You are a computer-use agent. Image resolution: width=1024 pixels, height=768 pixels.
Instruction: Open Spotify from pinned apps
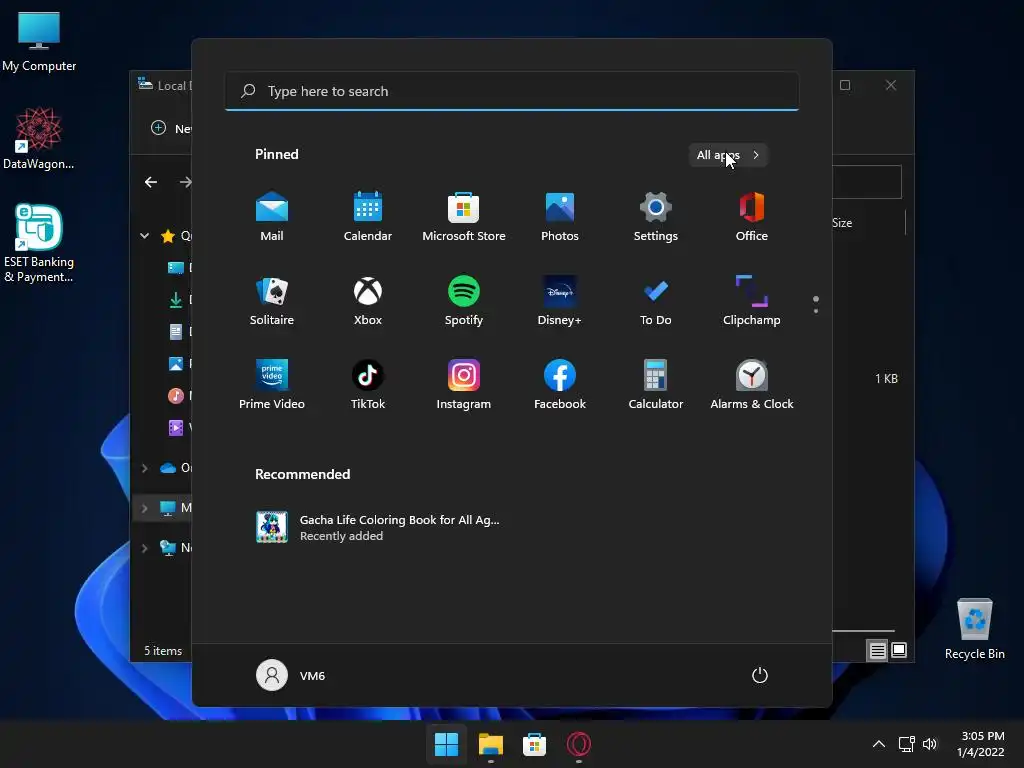tap(464, 301)
